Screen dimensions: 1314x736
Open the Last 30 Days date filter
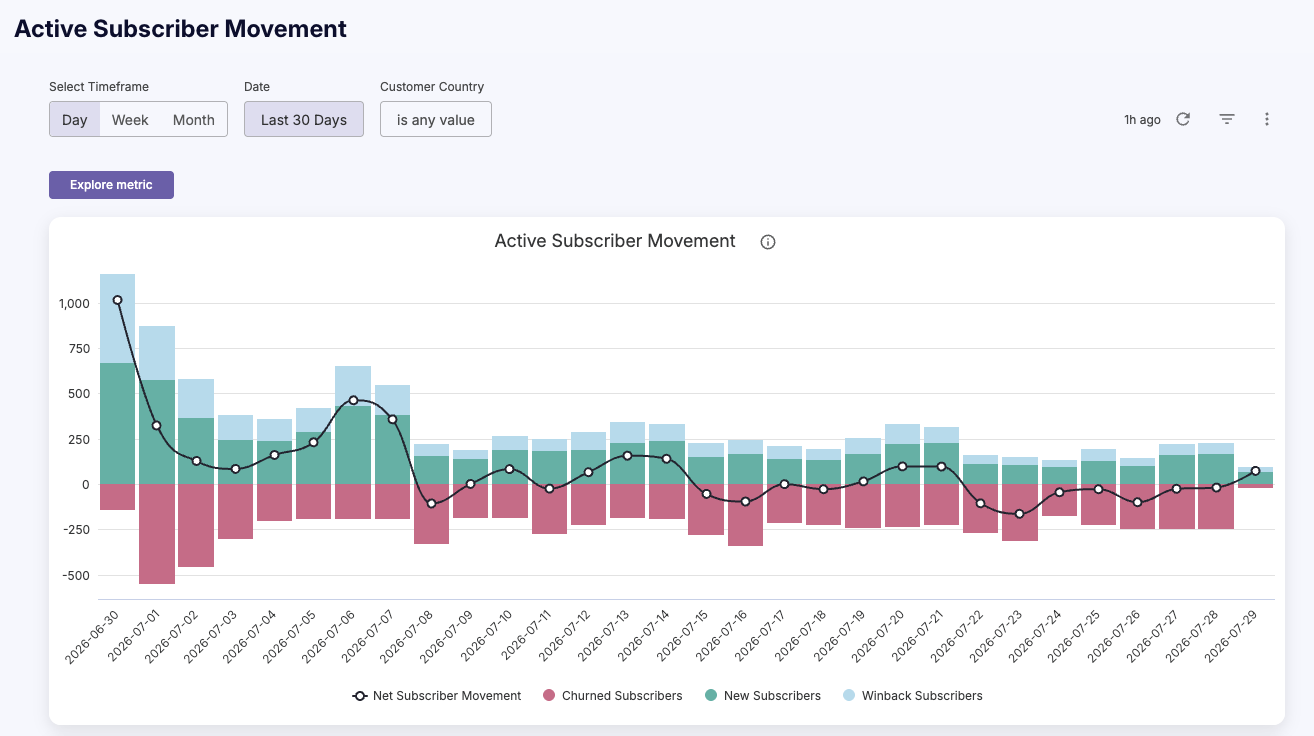304,119
